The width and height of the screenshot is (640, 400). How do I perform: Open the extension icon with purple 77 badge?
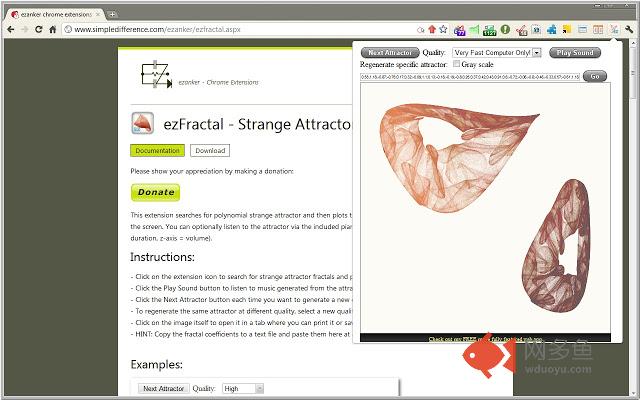(459, 30)
